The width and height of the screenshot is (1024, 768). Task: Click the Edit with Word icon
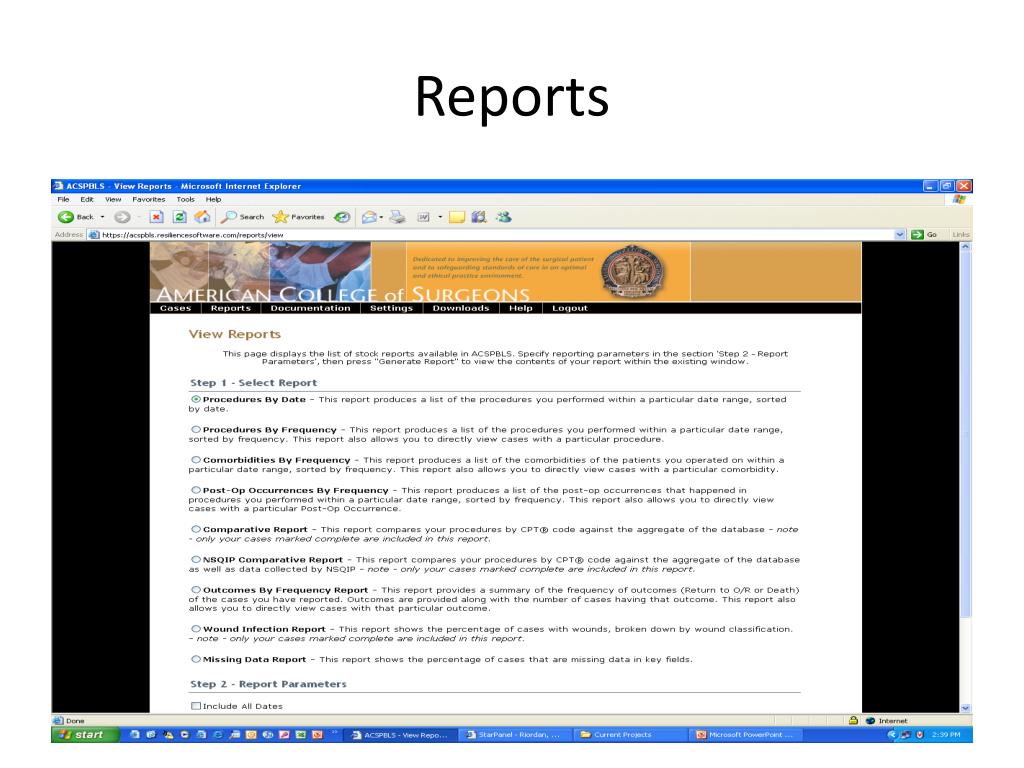[424, 217]
